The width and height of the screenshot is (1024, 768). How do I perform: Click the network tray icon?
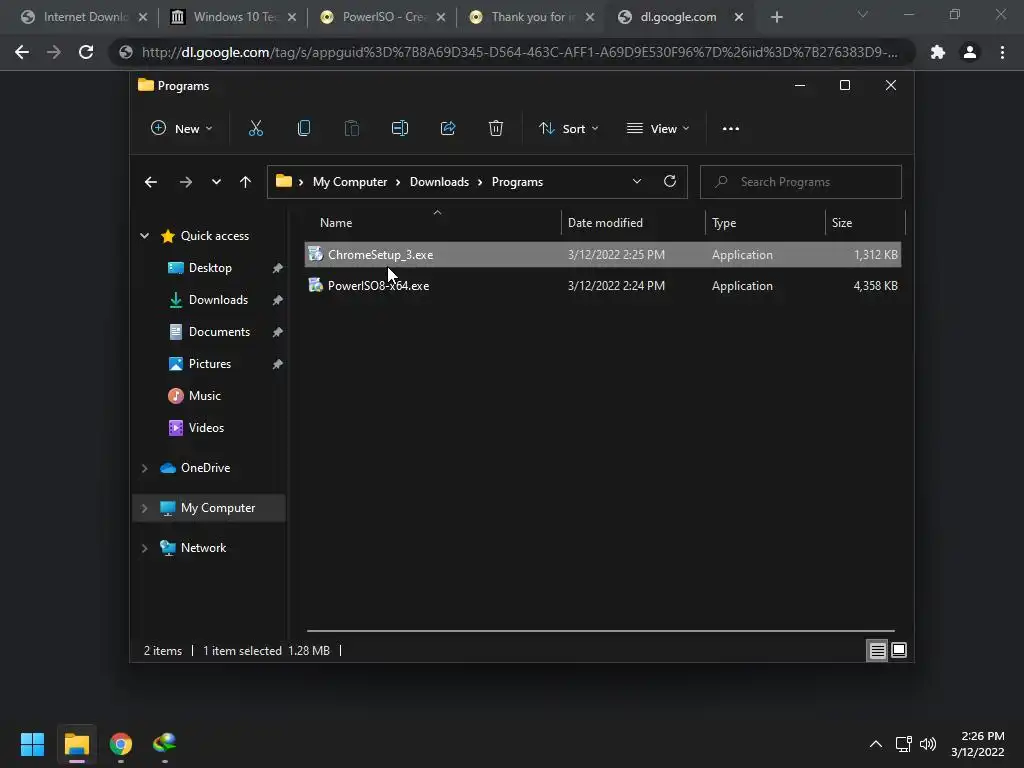[903, 744]
